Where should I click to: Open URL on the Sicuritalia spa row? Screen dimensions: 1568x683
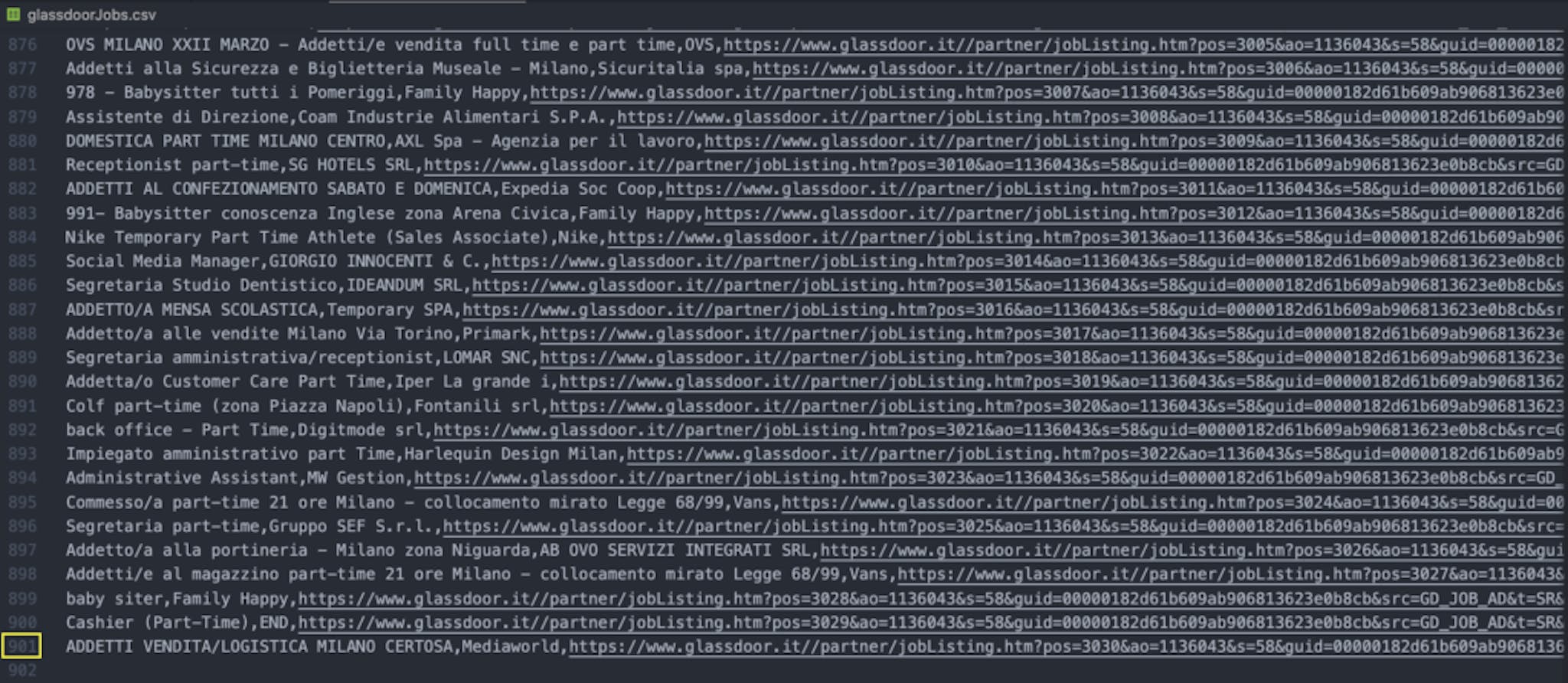point(1158,69)
